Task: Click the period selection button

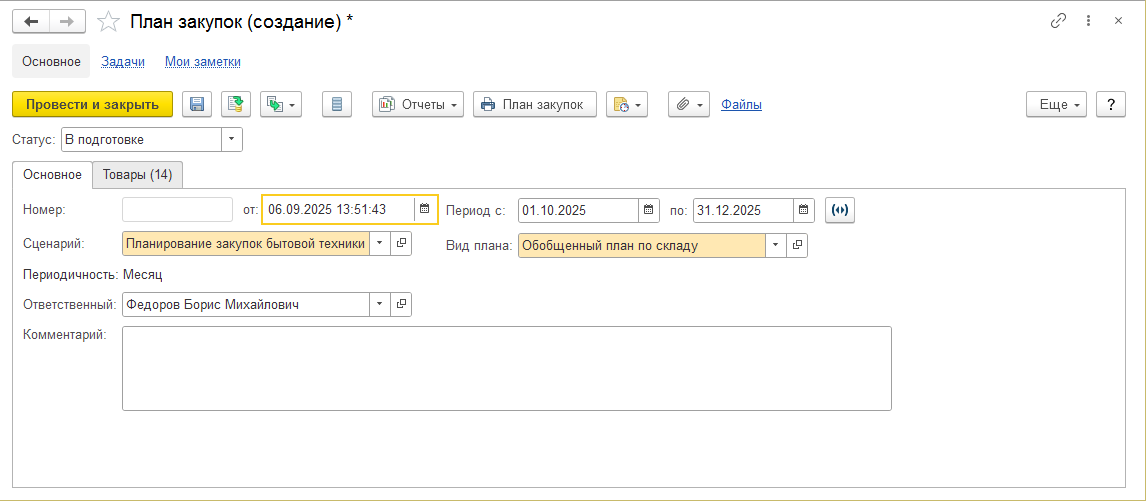Action: [840, 210]
